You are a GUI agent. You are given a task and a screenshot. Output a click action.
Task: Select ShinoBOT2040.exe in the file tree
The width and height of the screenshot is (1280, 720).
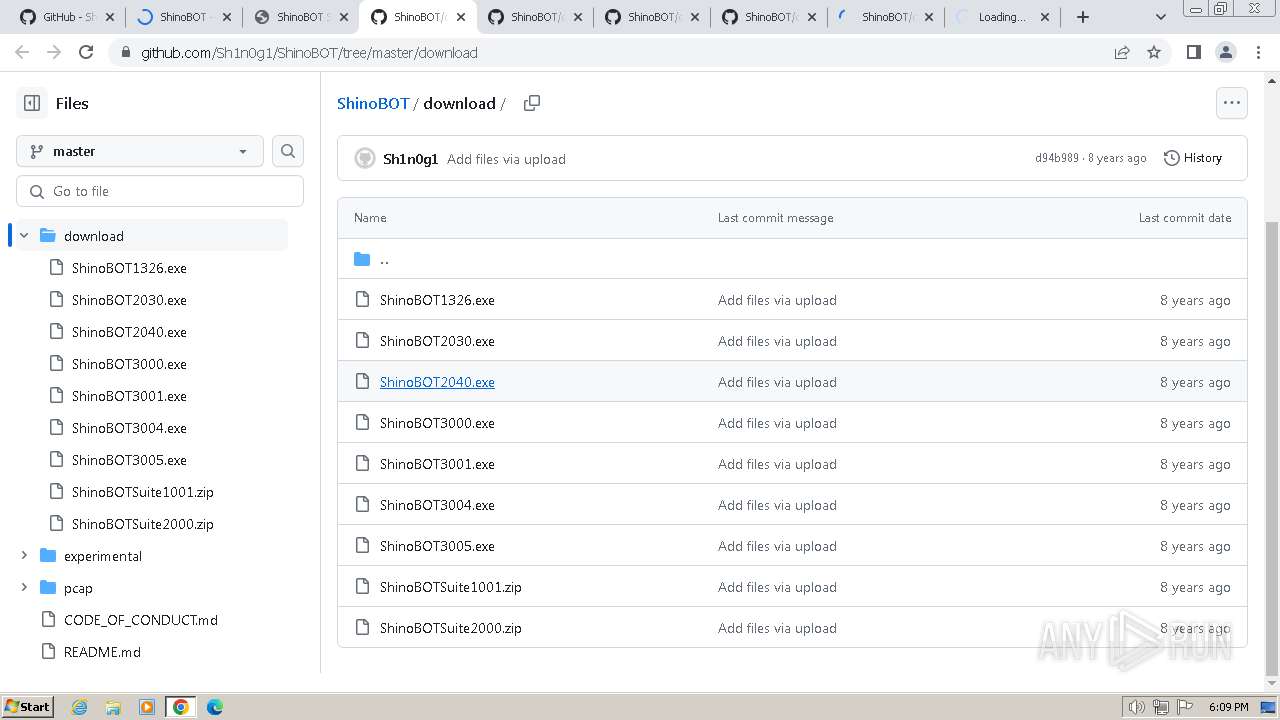point(129,332)
